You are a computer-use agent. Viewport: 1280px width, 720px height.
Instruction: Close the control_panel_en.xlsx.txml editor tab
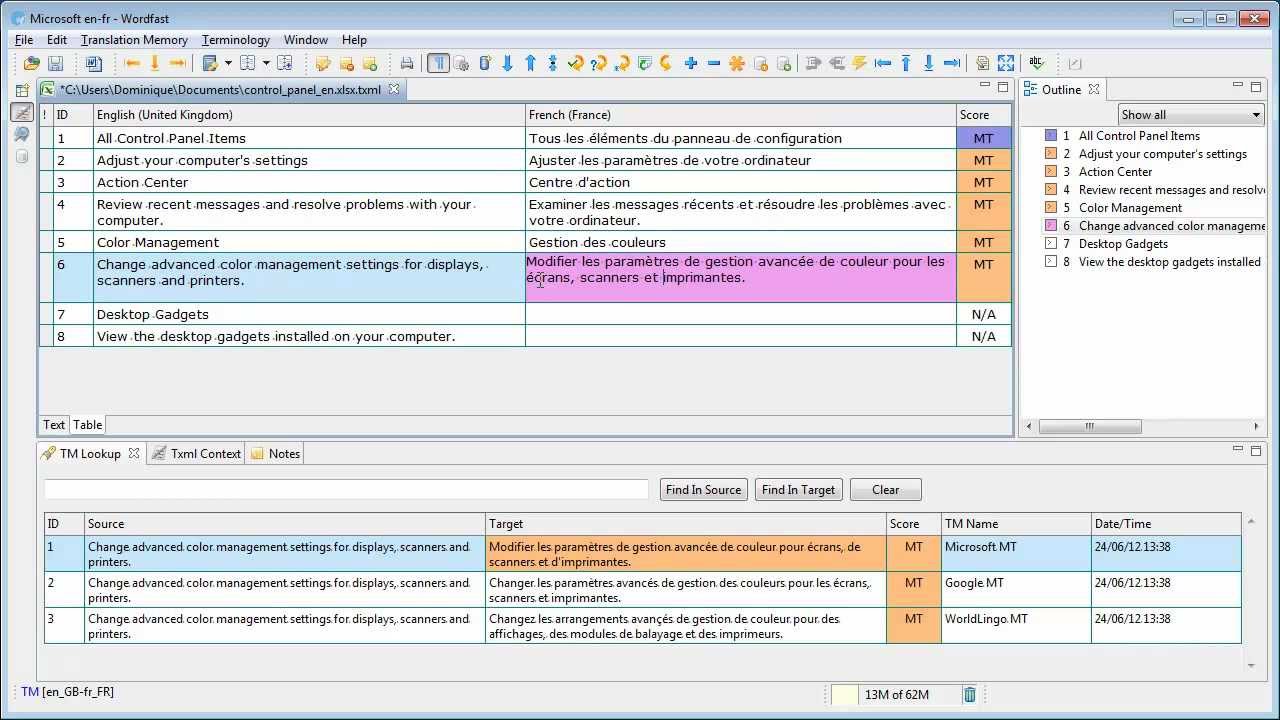(394, 89)
